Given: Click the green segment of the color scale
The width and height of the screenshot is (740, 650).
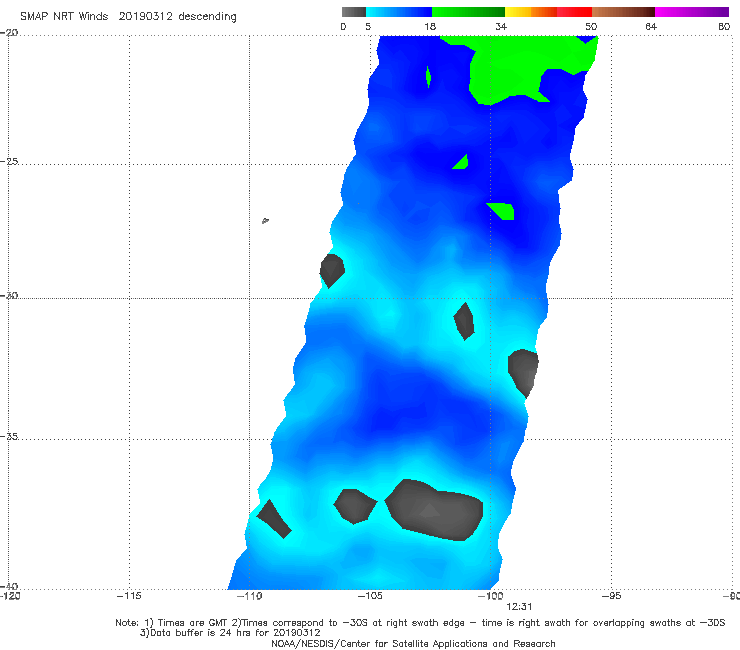Looking at the screenshot, I should (468, 12).
